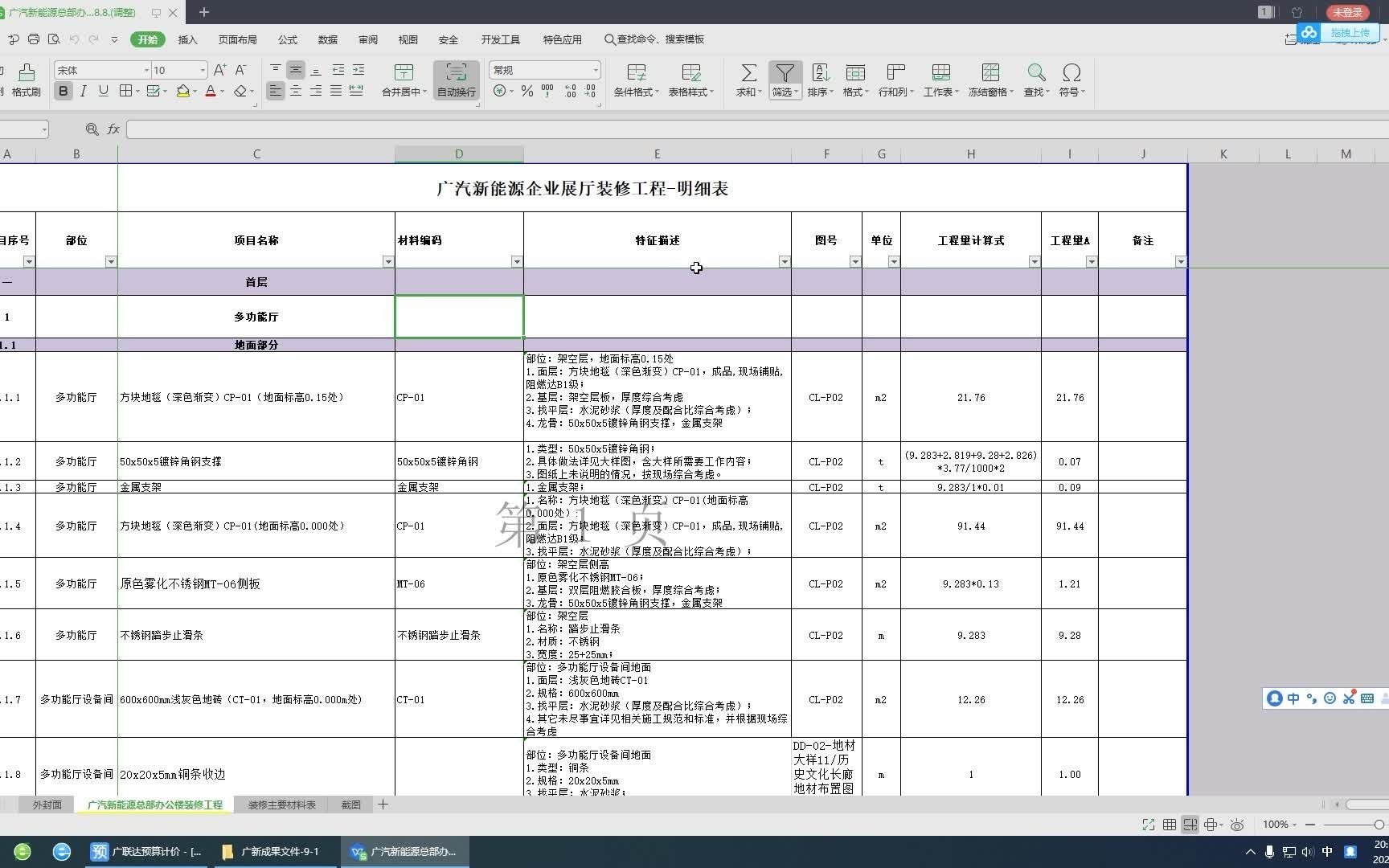Click the percent style icon
Image resolution: width=1389 pixels, height=868 pixels.
coord(527,91)
